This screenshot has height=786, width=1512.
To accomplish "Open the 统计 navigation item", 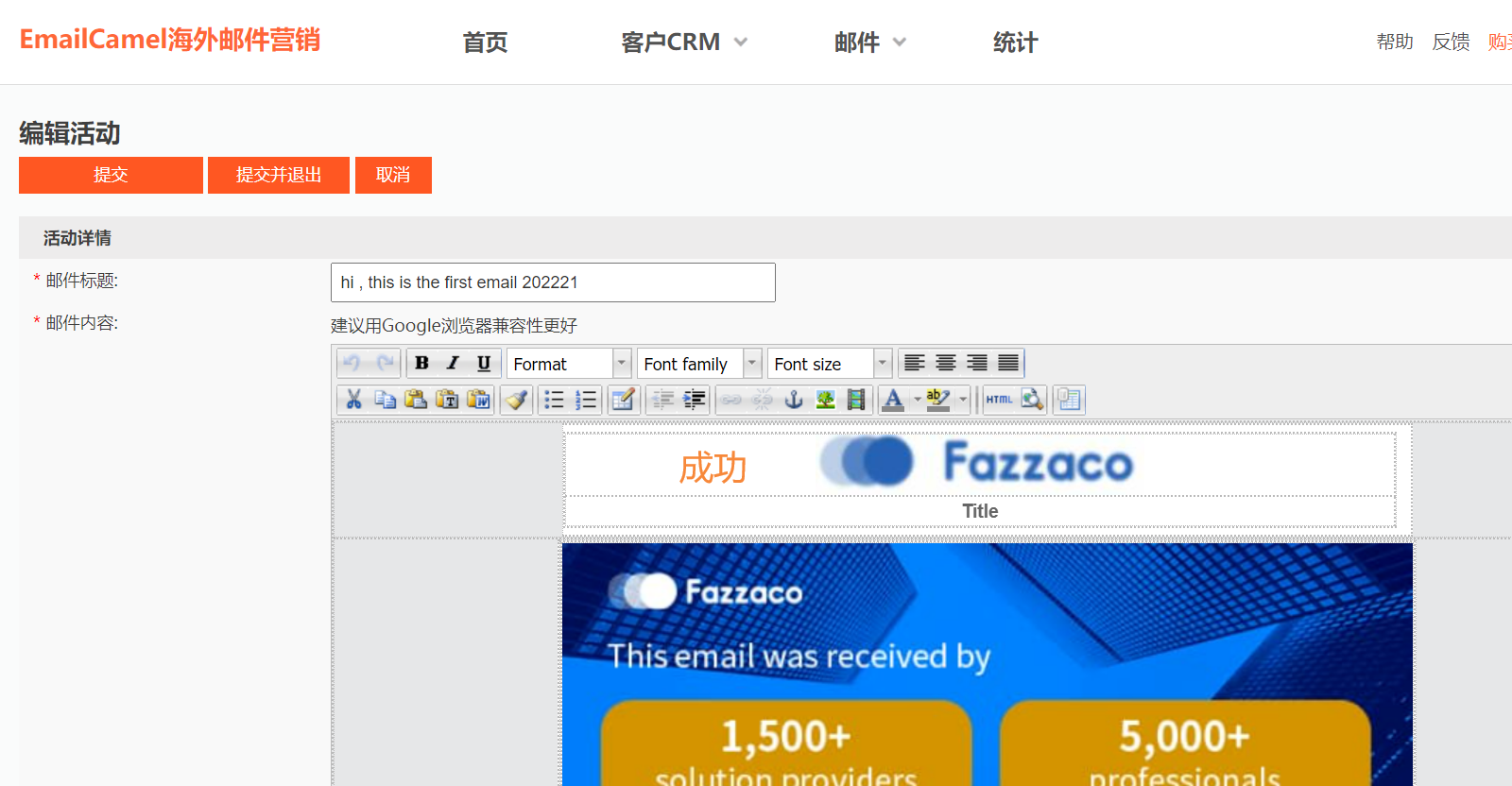I will point(1016,43).
